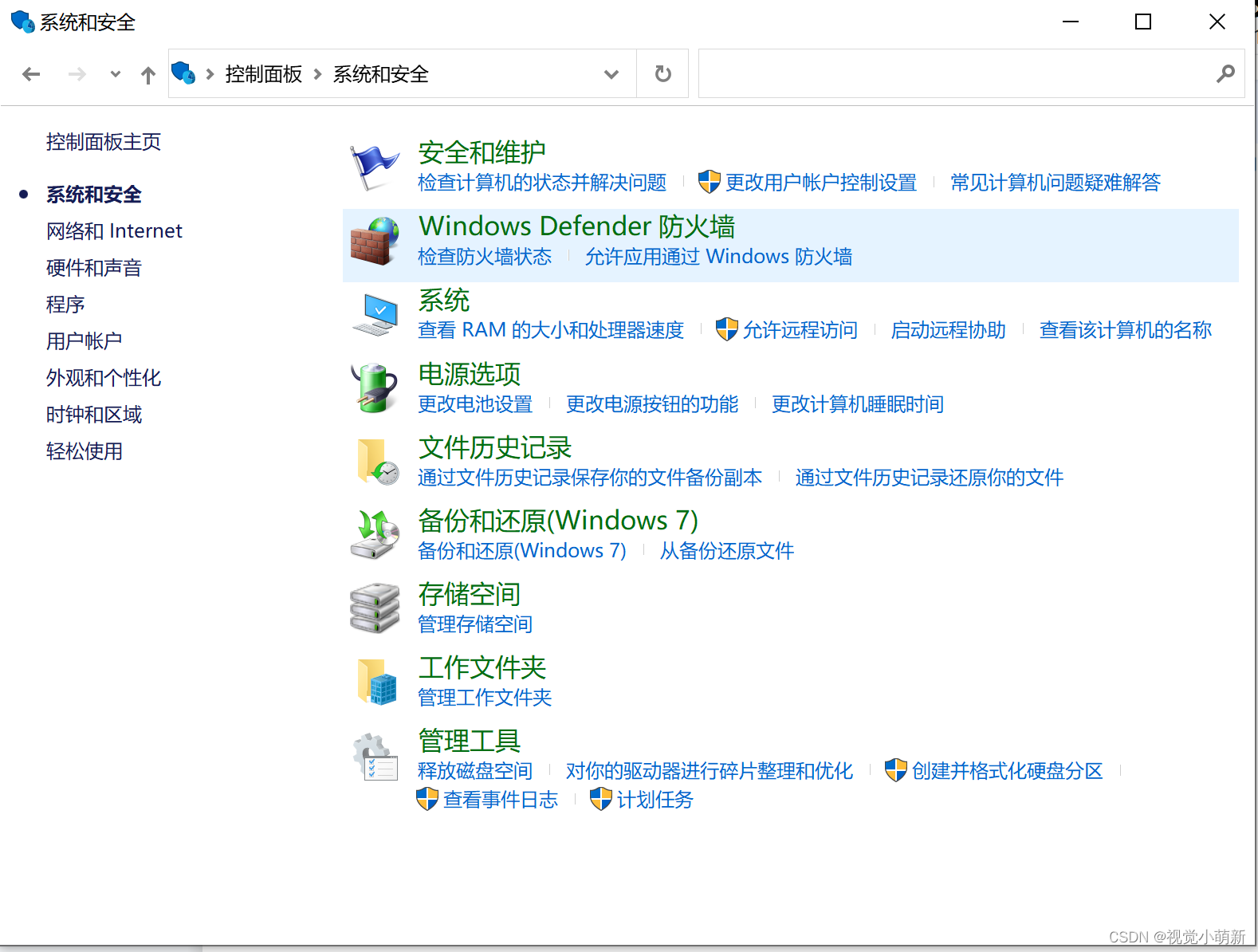Click the Work Folders icon
The height and width of the screenshot is (952, 1258).
tap(377, 682)
